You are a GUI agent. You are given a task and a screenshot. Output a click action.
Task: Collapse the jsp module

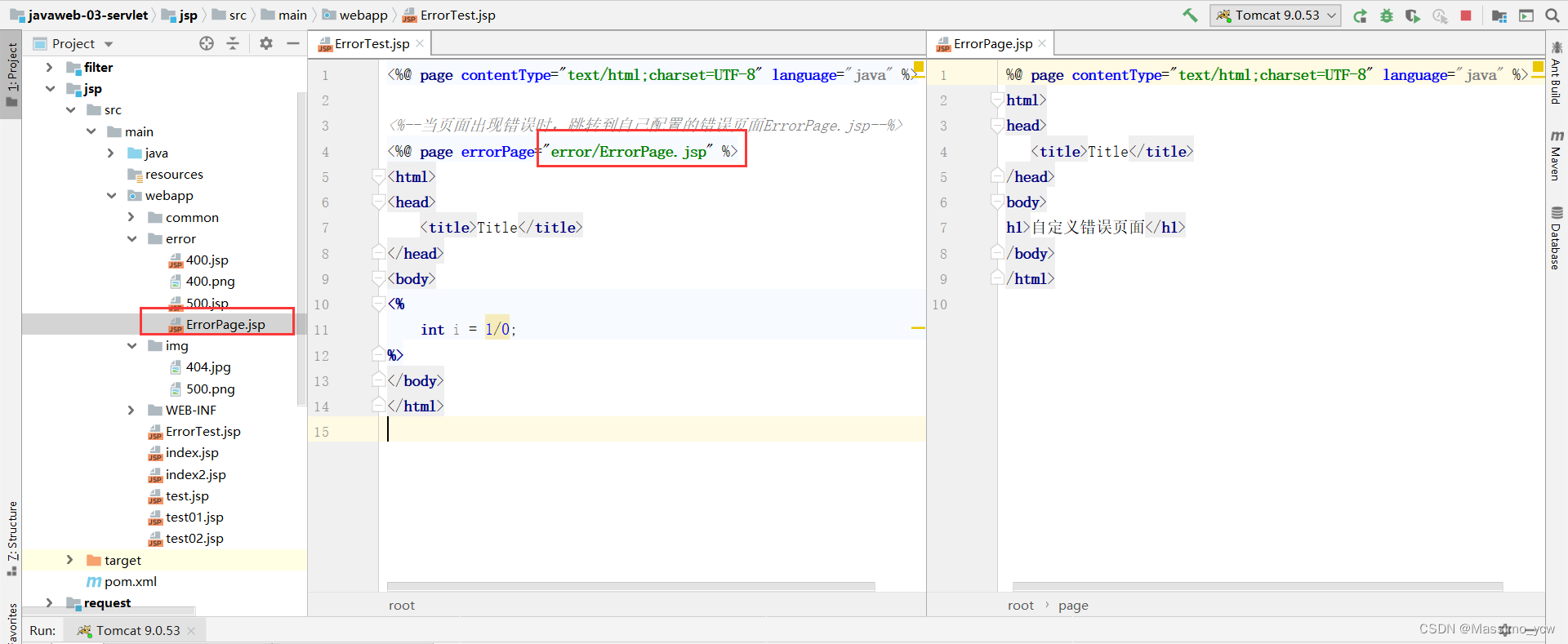[50, 88]
